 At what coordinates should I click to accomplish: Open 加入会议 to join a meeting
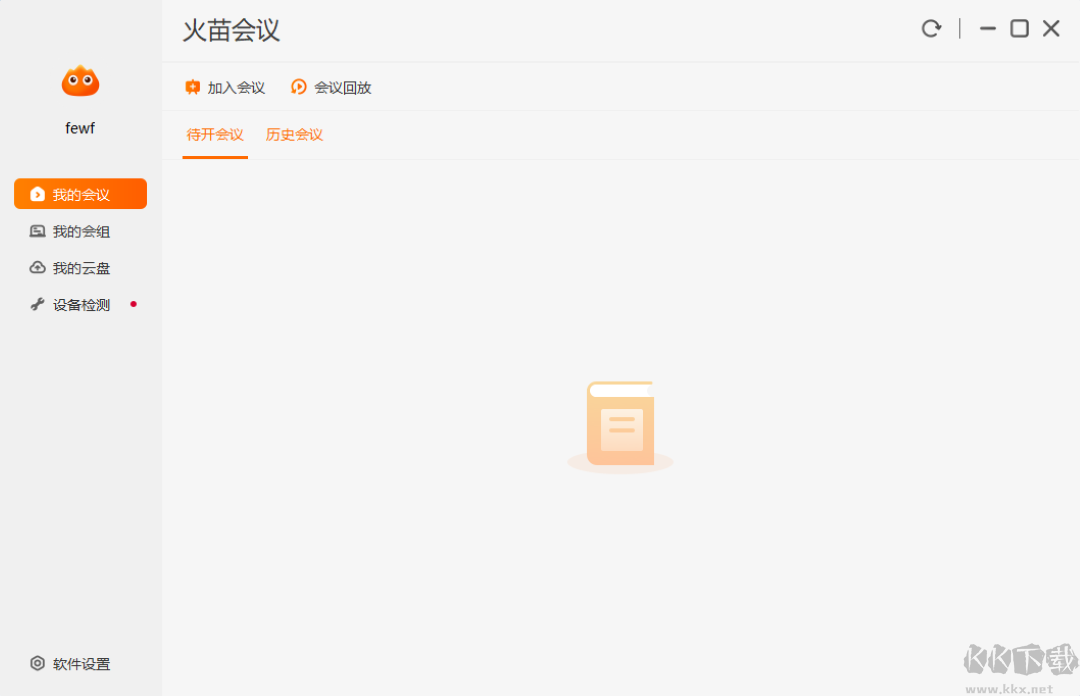(224, 87)
